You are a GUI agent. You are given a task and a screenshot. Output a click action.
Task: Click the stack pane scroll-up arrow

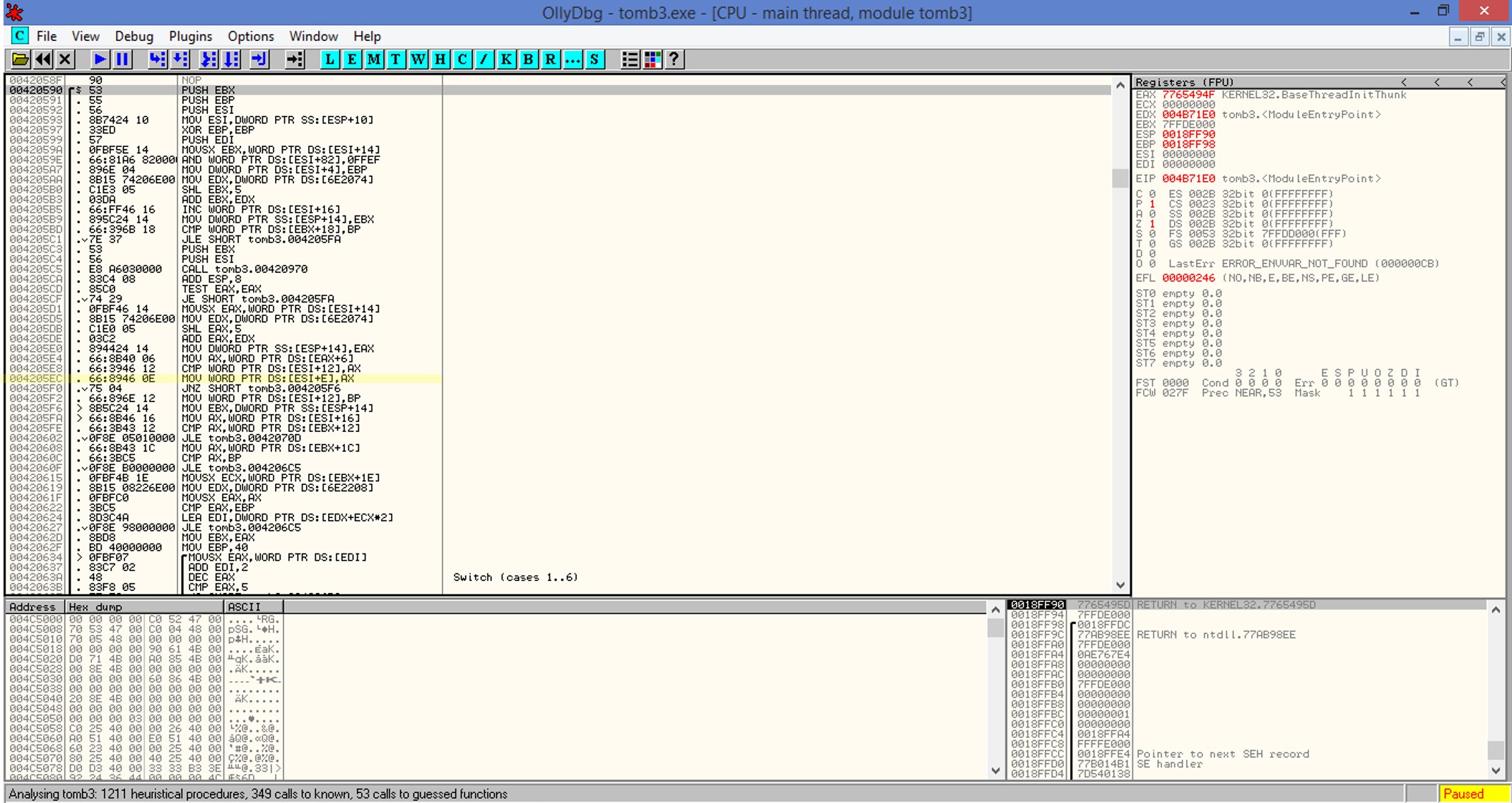(1496, 609)
